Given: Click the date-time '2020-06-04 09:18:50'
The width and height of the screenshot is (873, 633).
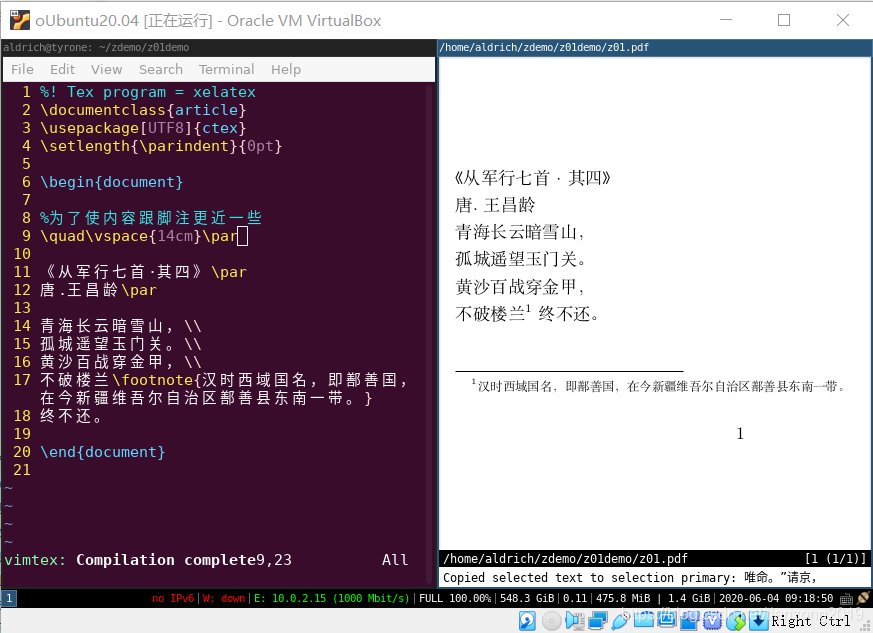Looking at the screenshot, I should pos(776,598).
